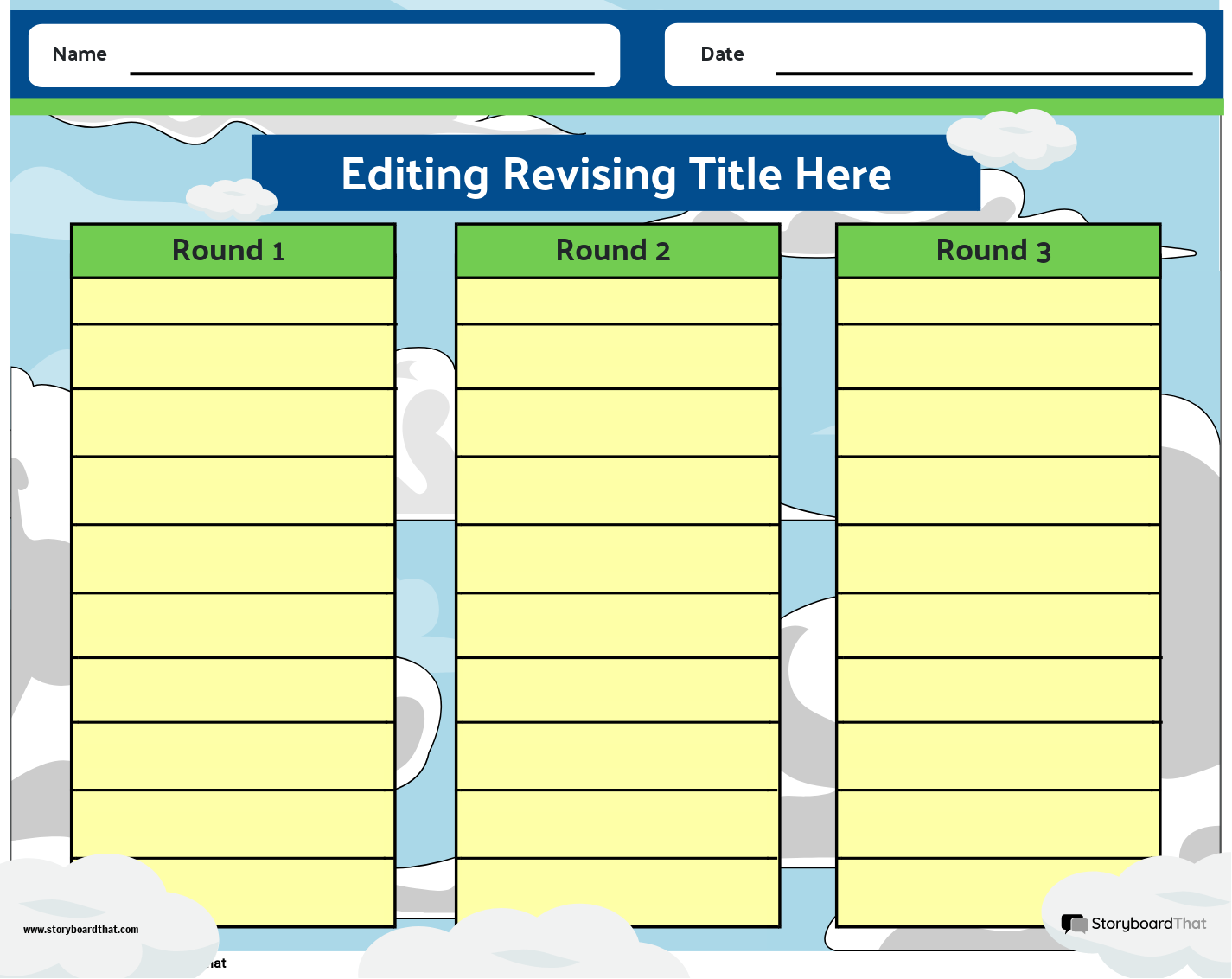Click the white Name panel box
1232x979 pixels.
[324, 55]
